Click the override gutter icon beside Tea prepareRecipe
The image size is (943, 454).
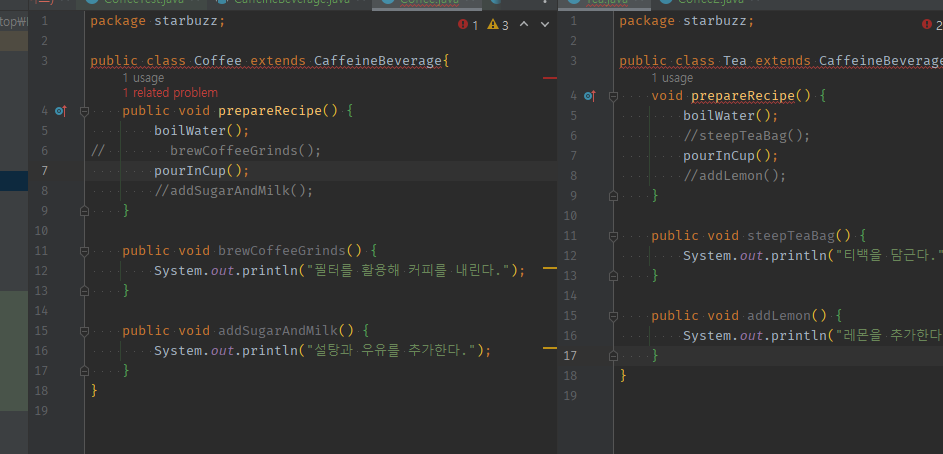pos(589,96)
